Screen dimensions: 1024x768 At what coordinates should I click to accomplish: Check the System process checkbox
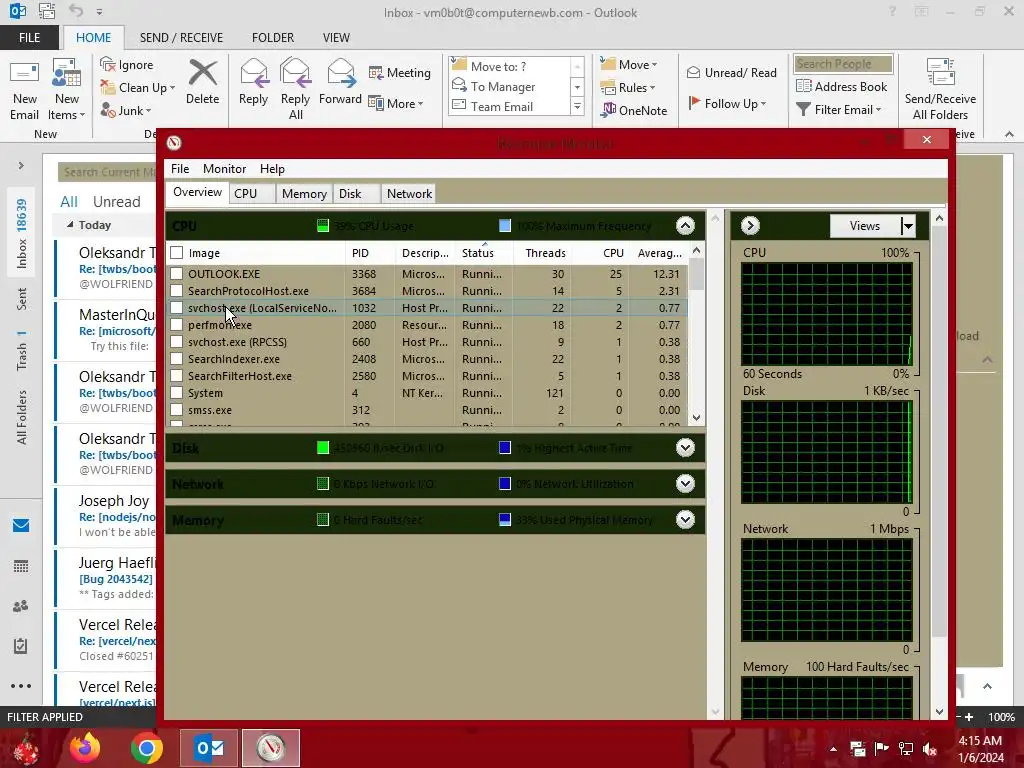coord(176,392)
